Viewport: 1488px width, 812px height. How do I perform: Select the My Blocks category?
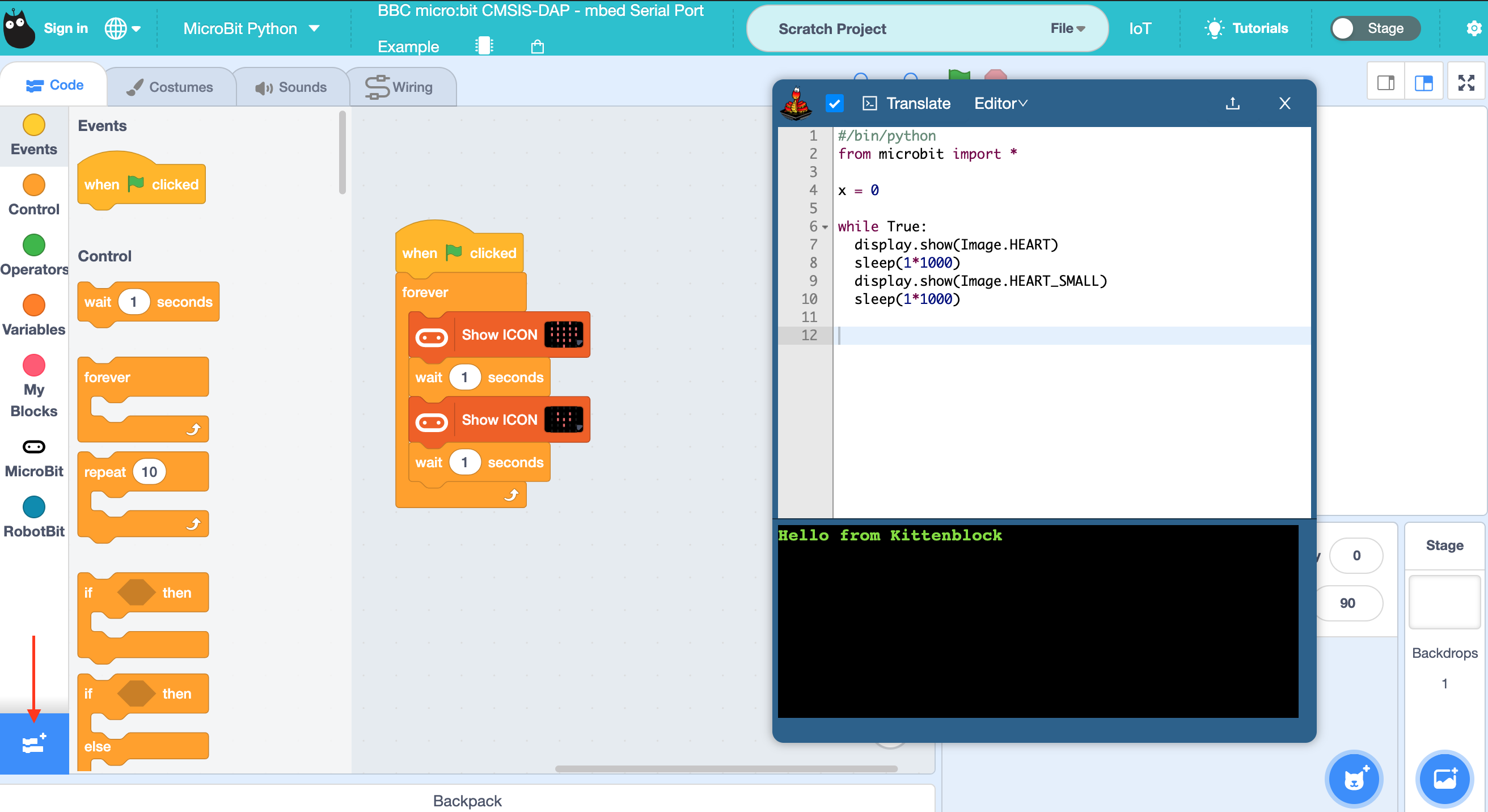33,386
